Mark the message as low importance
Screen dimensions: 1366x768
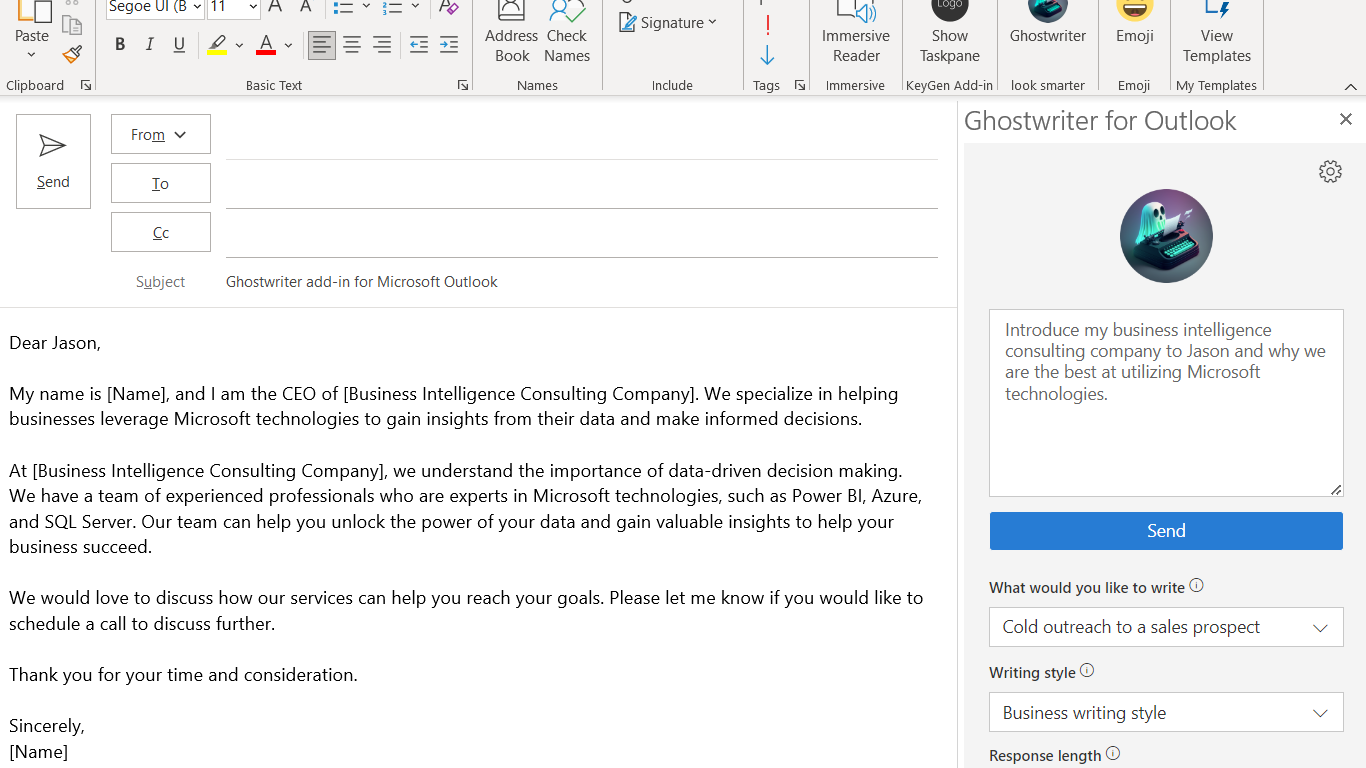tap(767, 55)
